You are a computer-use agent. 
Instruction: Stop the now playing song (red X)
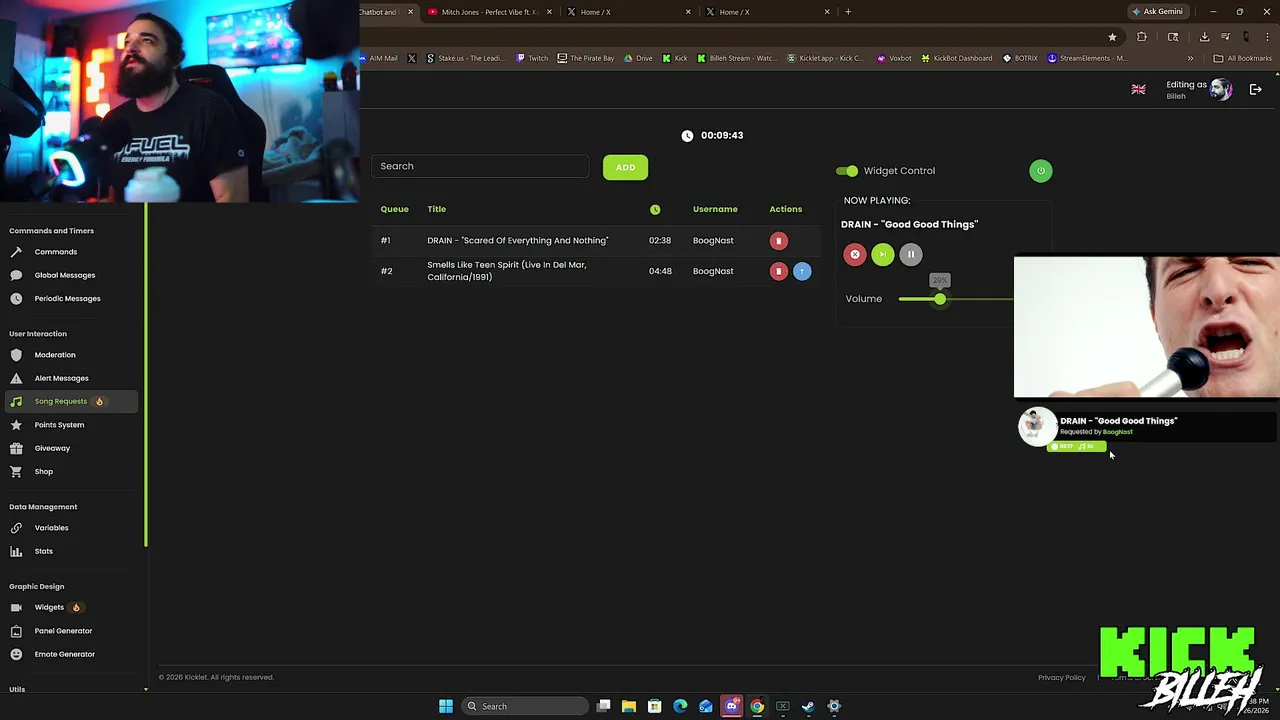(854, 255)
